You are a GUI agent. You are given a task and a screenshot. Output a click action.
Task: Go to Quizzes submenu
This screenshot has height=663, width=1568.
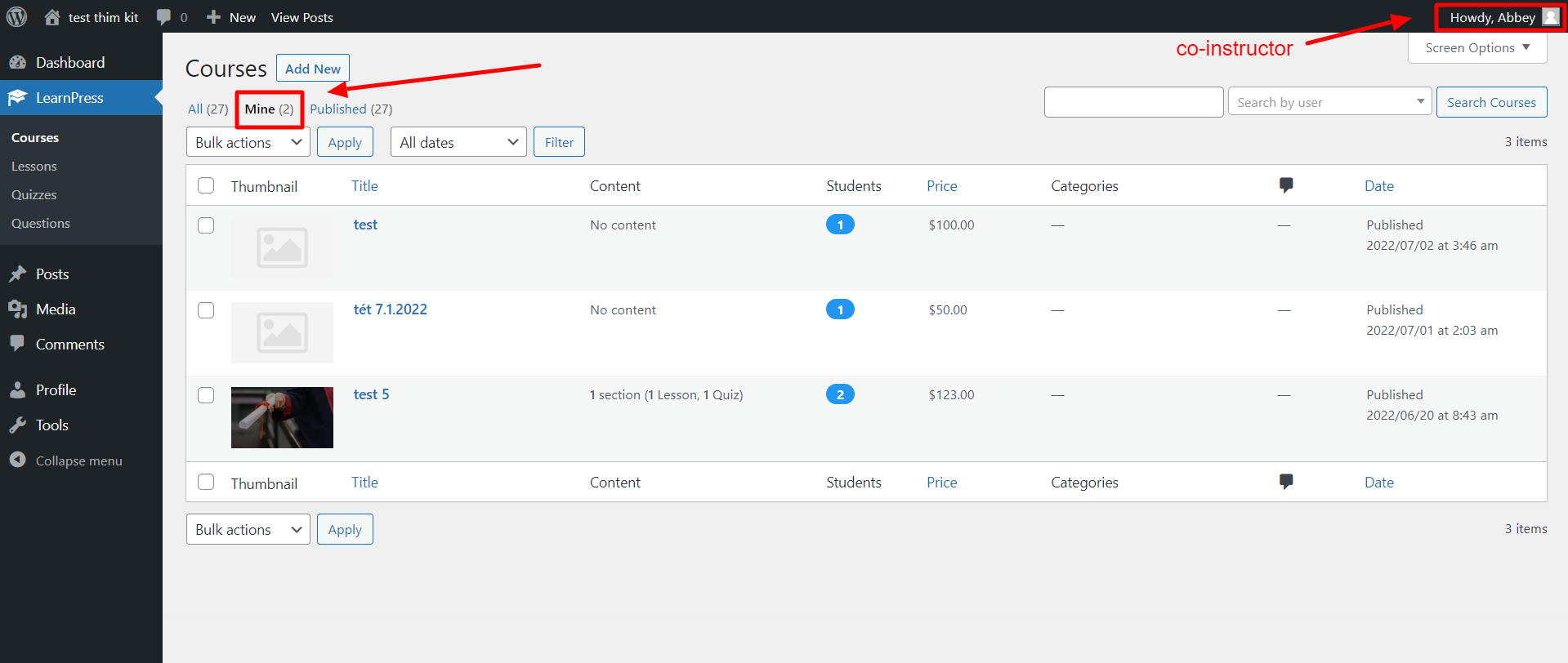click(x=34, y=195)
